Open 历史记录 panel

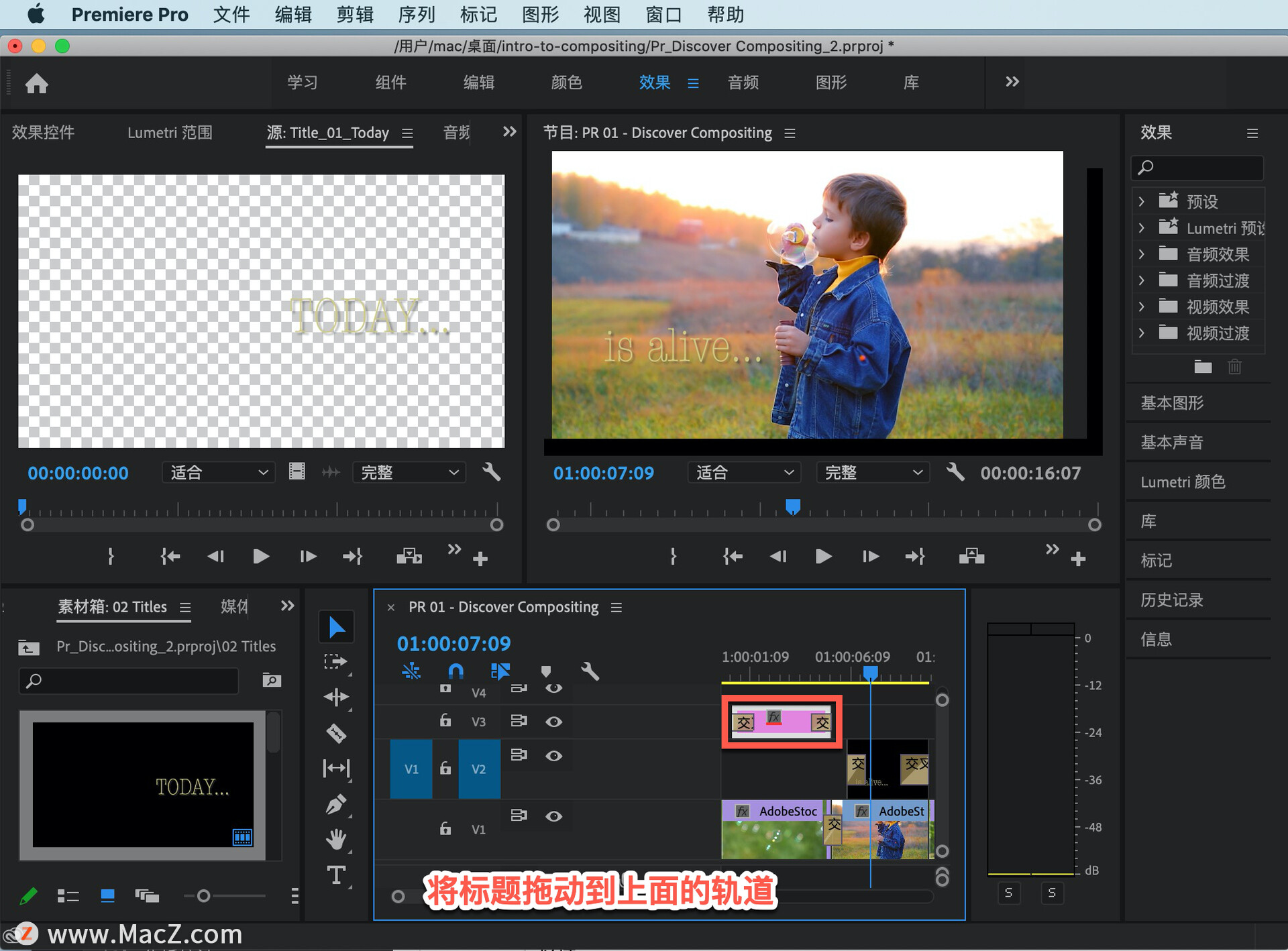[1172, 600]
